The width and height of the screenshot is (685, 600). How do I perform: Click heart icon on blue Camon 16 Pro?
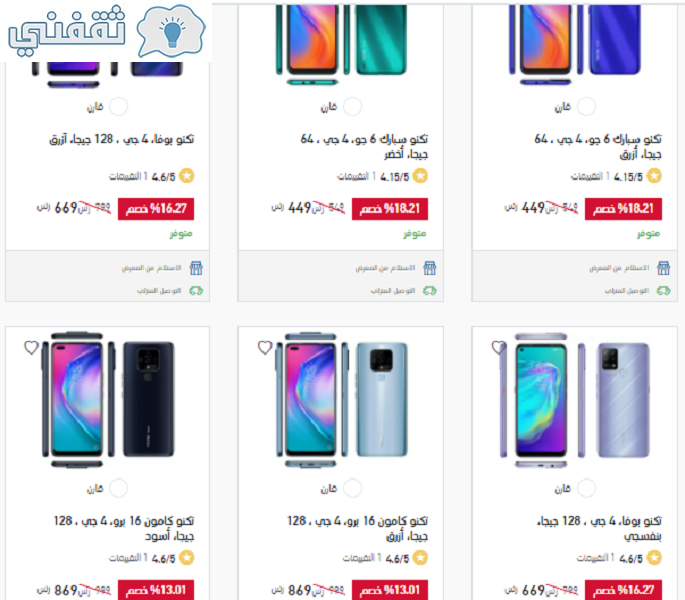click(x=265, y=348)
